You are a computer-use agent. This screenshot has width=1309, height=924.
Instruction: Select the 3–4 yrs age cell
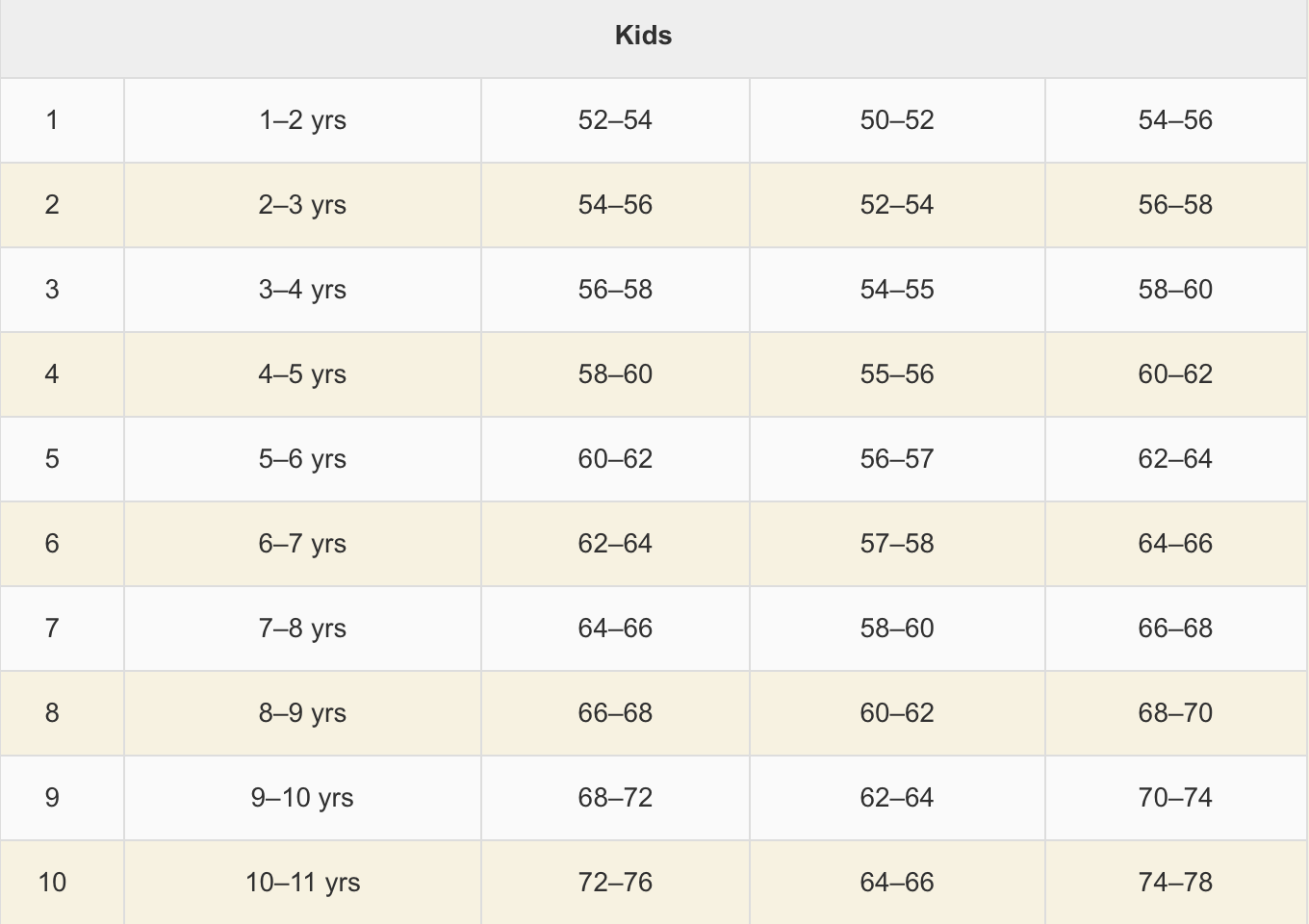click(x=302, y=290)
